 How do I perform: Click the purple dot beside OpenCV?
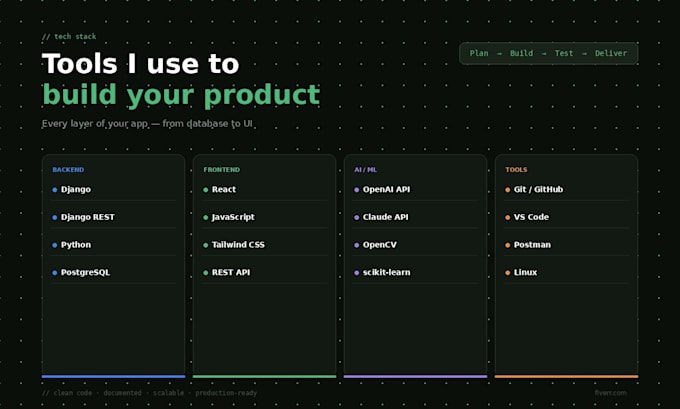[356, 245]
